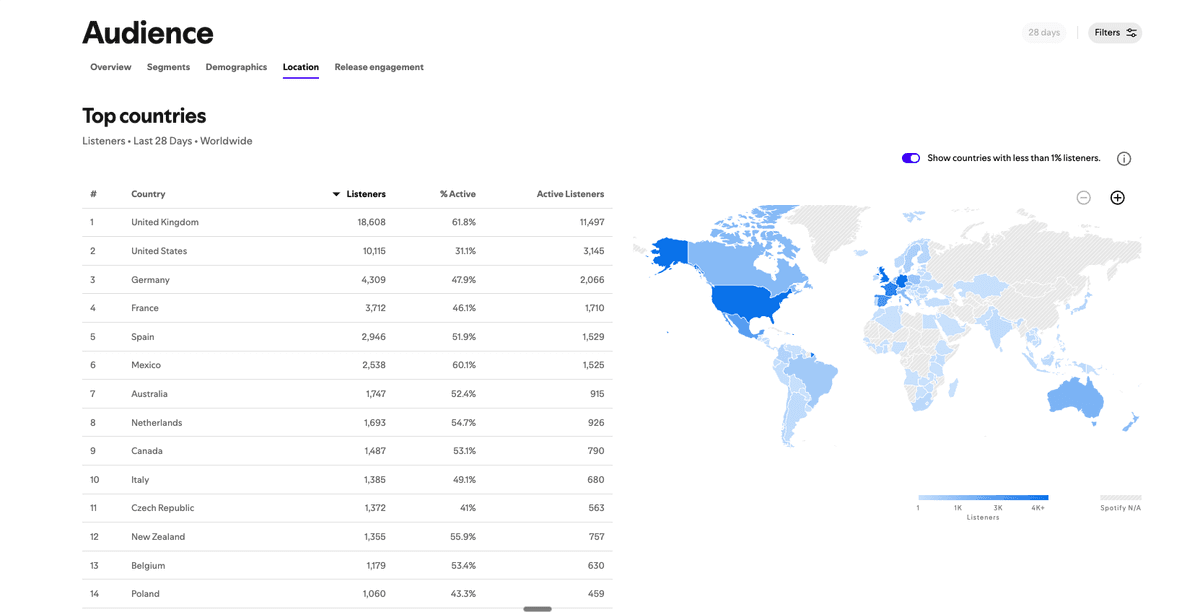Select the New Zealand row
The height and width of the screenshot is (615, 1200).
point(347,537)
